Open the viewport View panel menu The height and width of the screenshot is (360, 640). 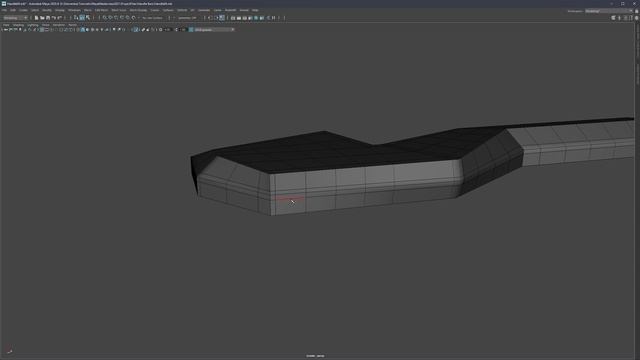pos(6,25)
